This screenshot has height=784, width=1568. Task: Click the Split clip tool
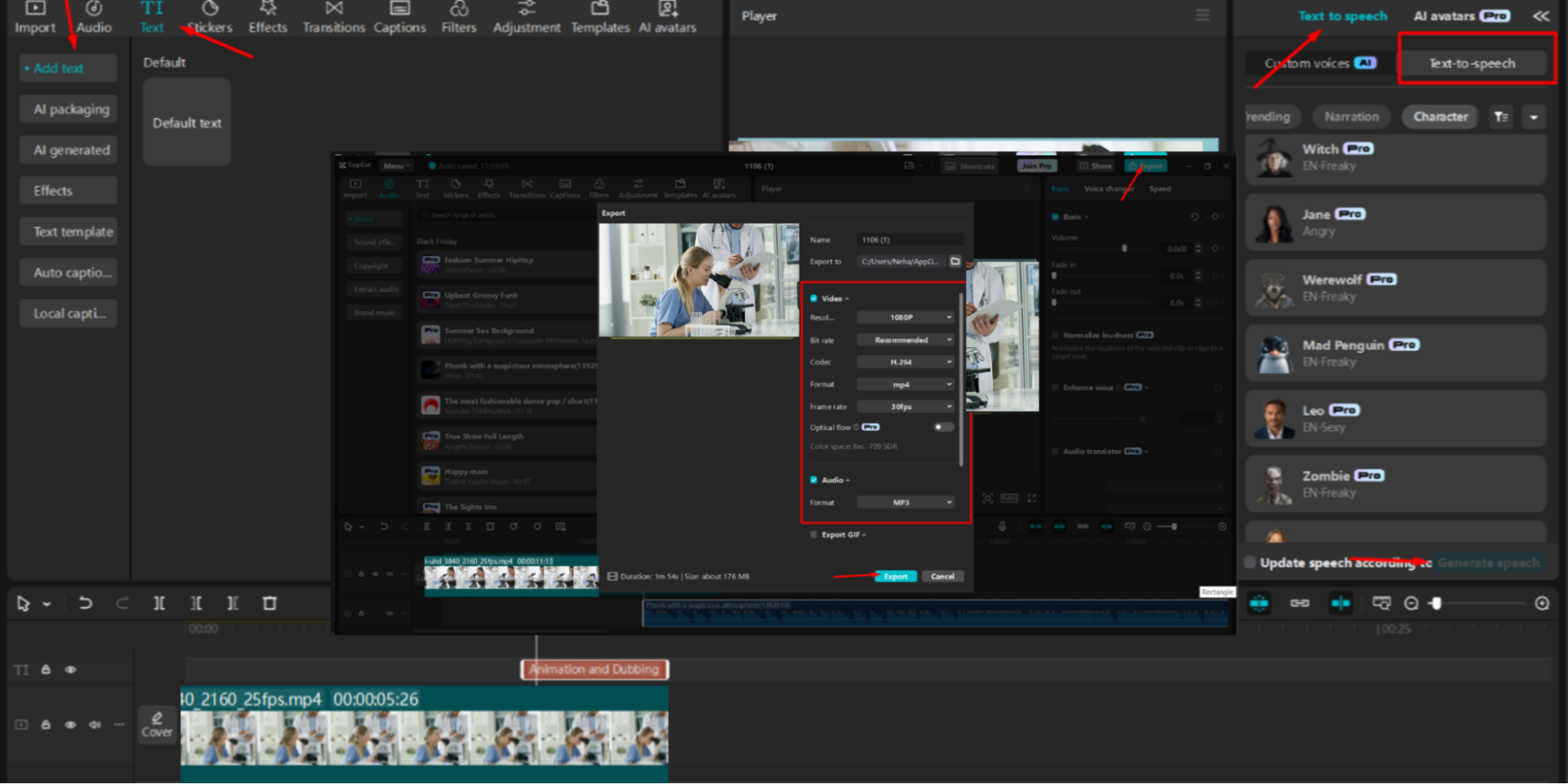(x=159, y=604)
